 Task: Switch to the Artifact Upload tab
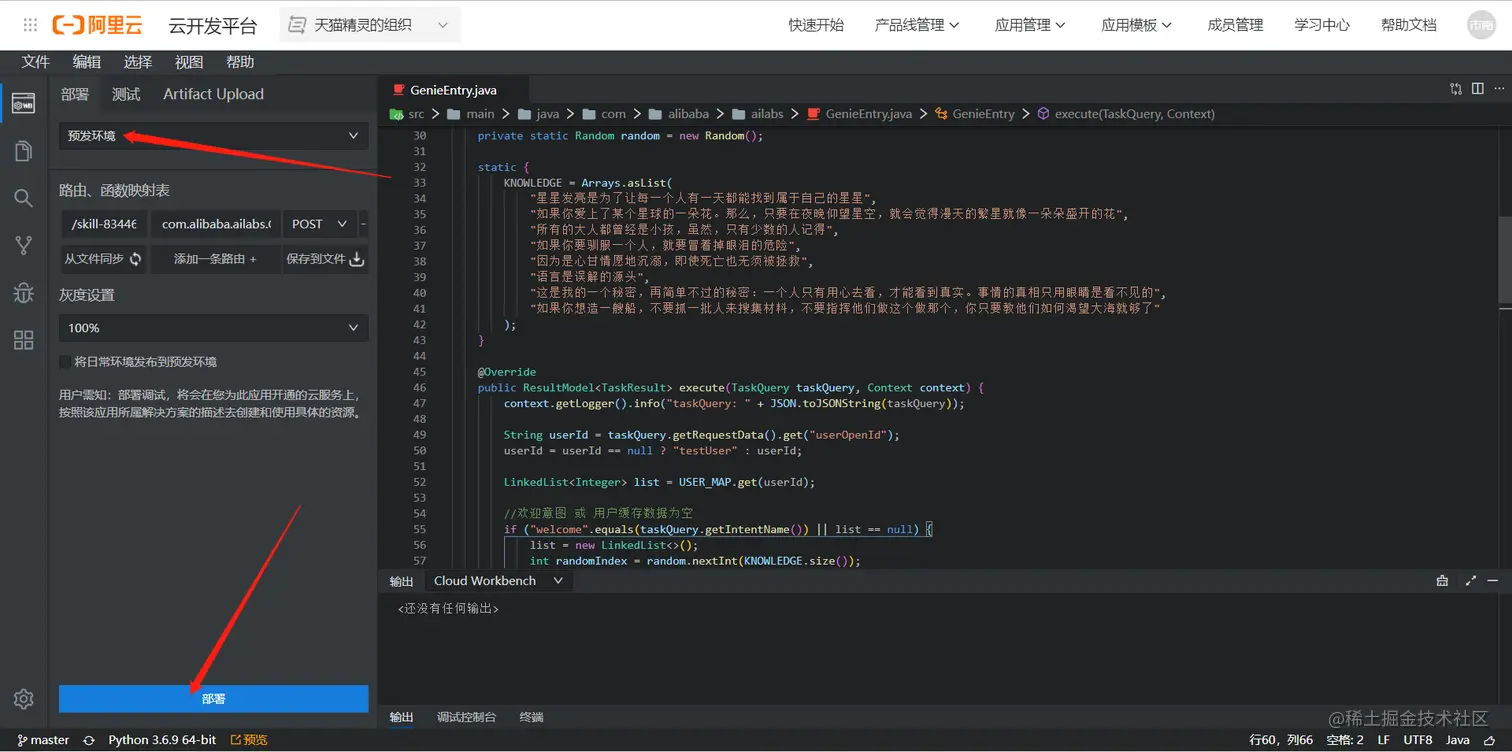214,94
